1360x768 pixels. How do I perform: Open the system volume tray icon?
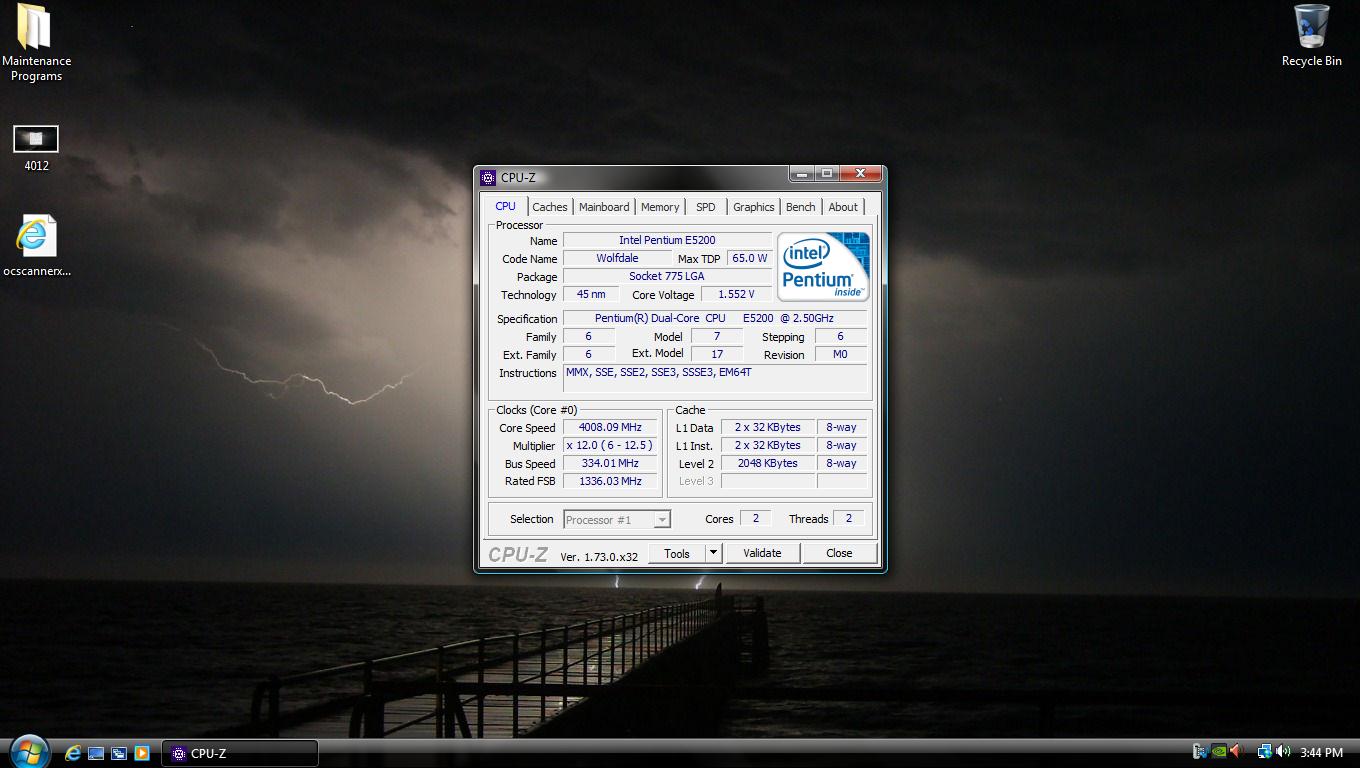1283,752
